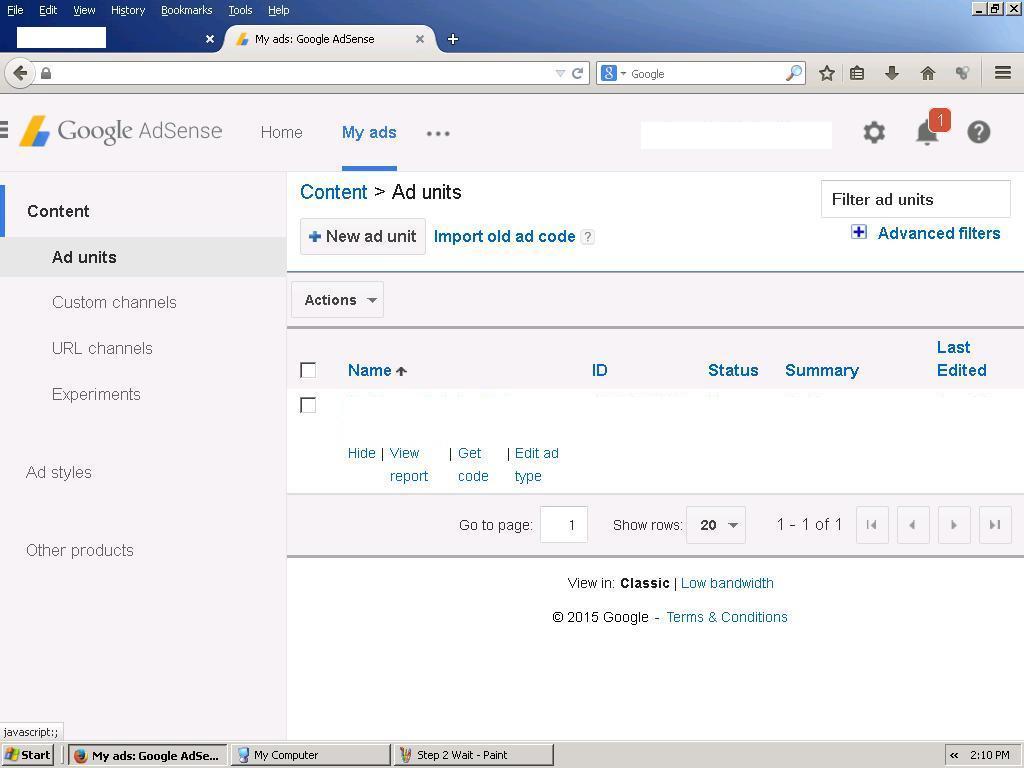
Task: Click the Windows Start button
Action: 27,755
